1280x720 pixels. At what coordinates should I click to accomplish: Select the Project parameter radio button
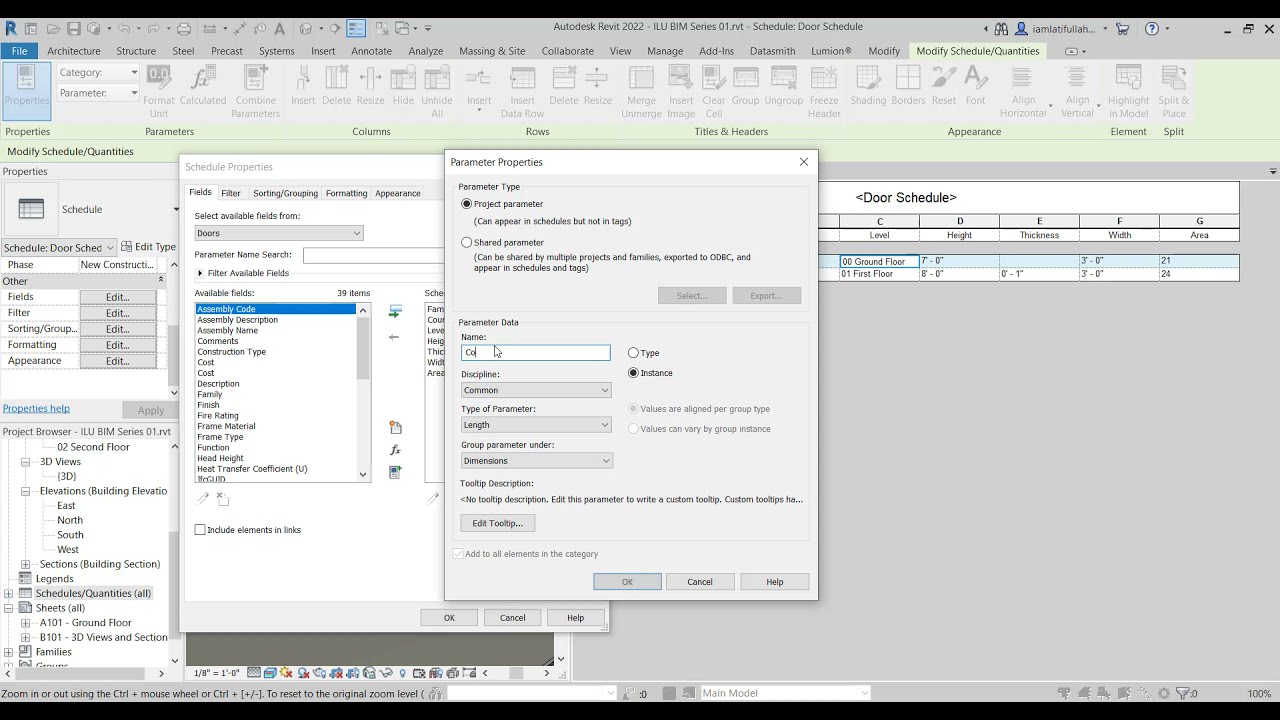coord(467,204)
